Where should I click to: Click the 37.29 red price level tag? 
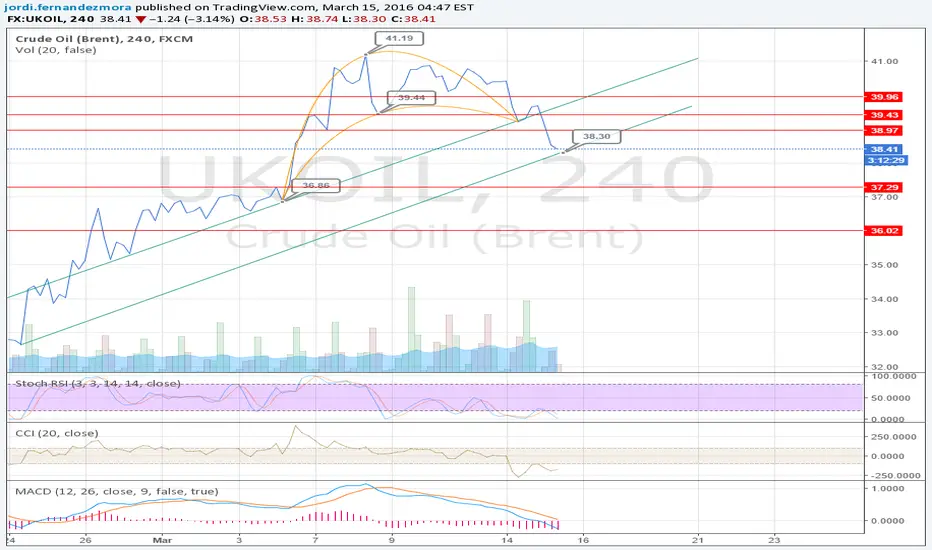(884, 187)
